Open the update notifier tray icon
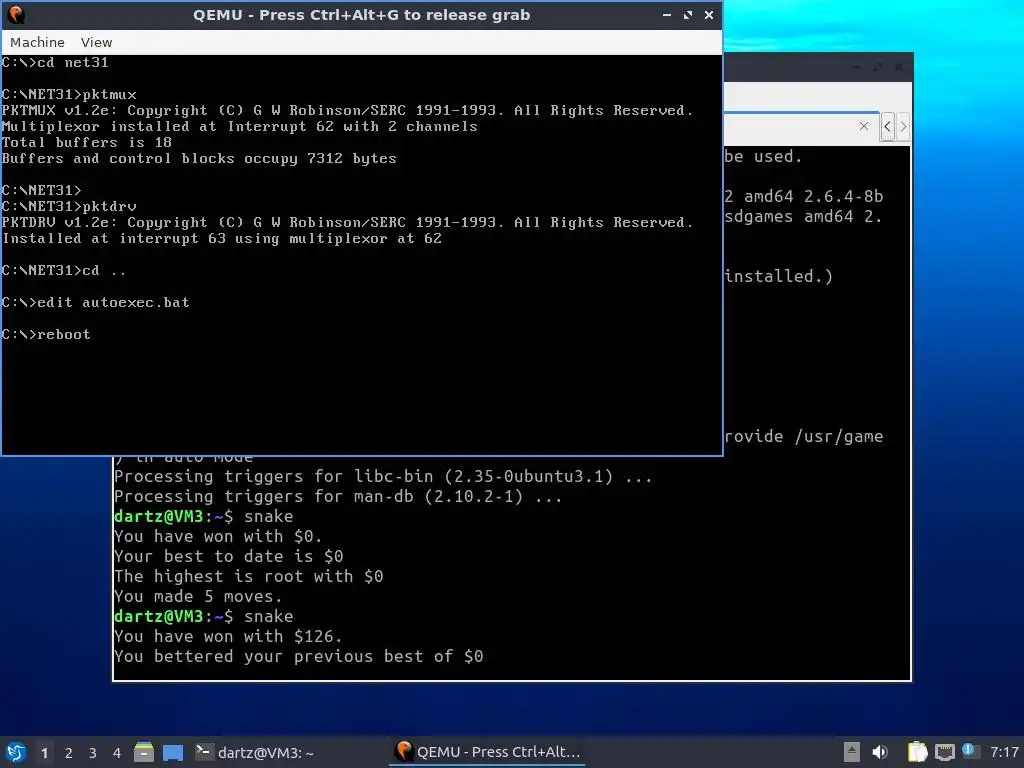The image size is (1024, 768). pos(968,750)
